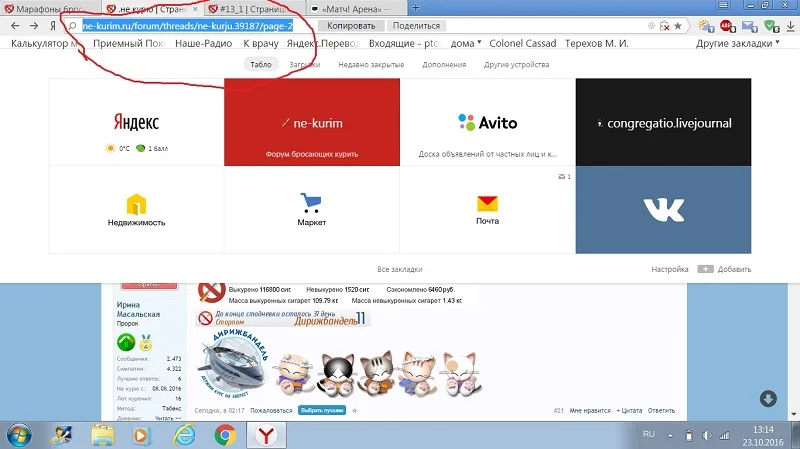Open the Калькулятор bookmark
This screenshot has height=449, width=800.
coord(45,43)
